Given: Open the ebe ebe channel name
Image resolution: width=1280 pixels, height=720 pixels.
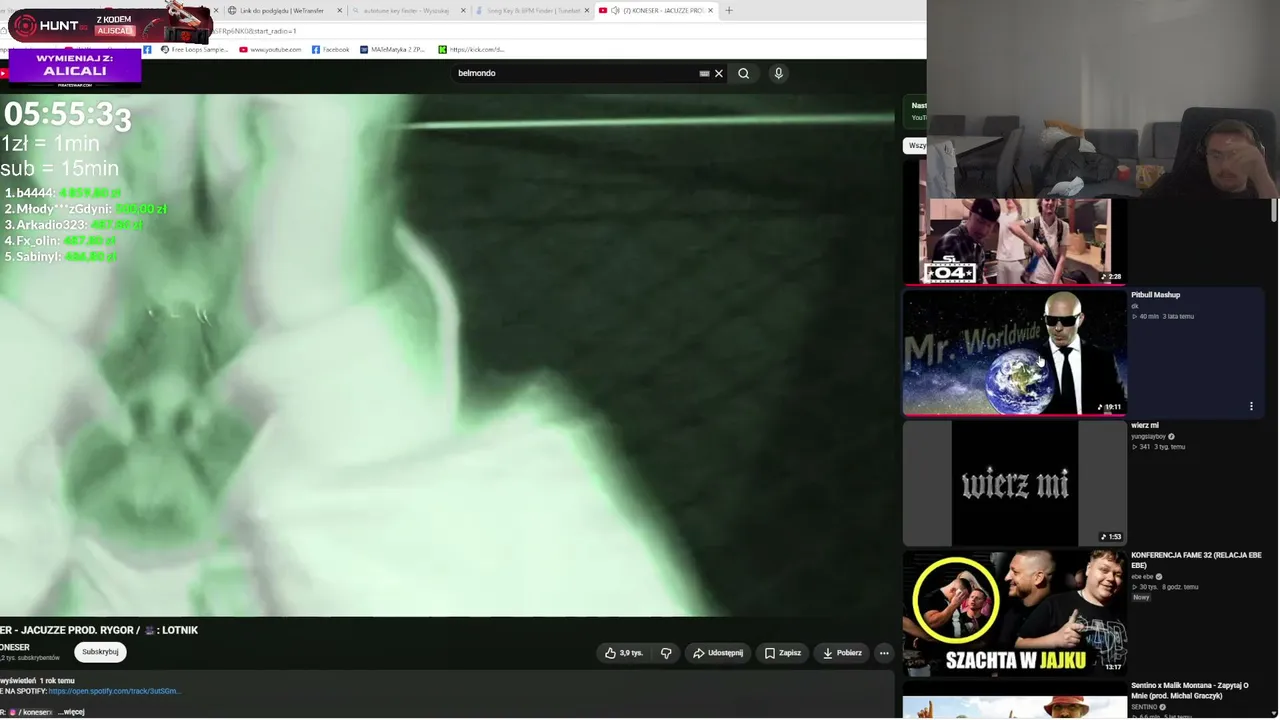Looking at the screenshot, I should click(1143, 577).
